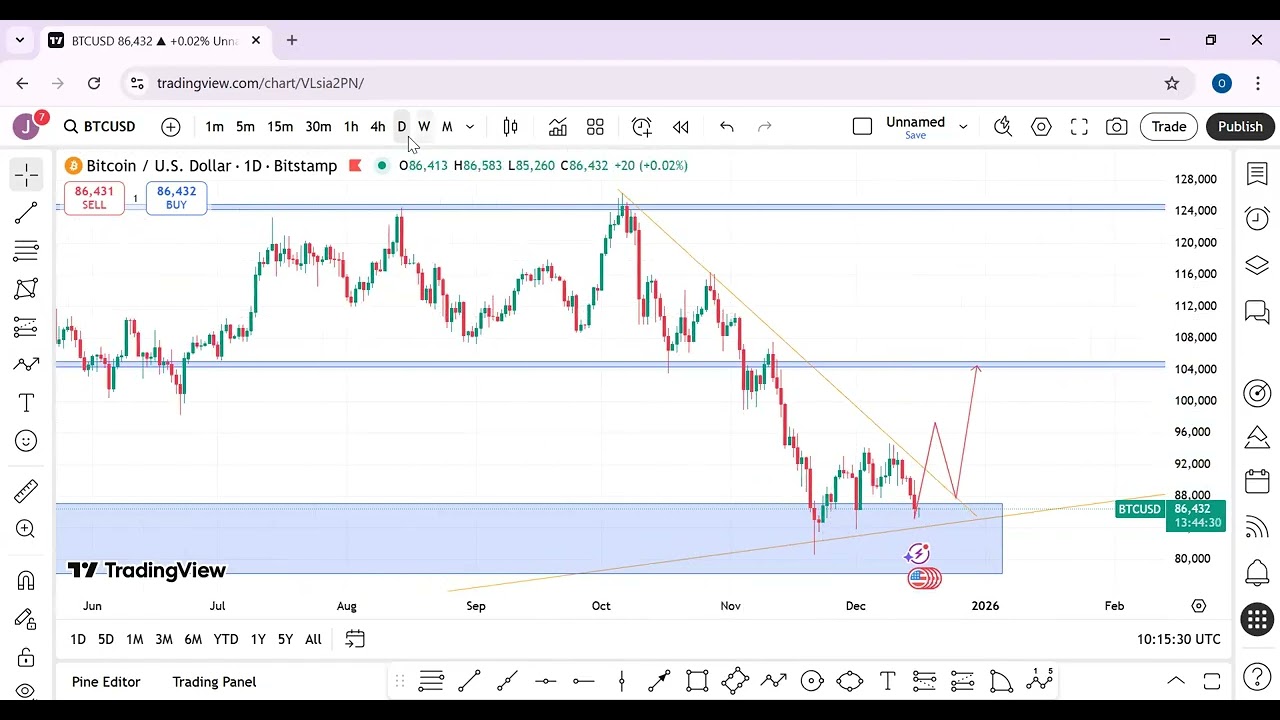Open the forecasting and measurement tools
The image size is (1280, 720).
click(26, 327)
